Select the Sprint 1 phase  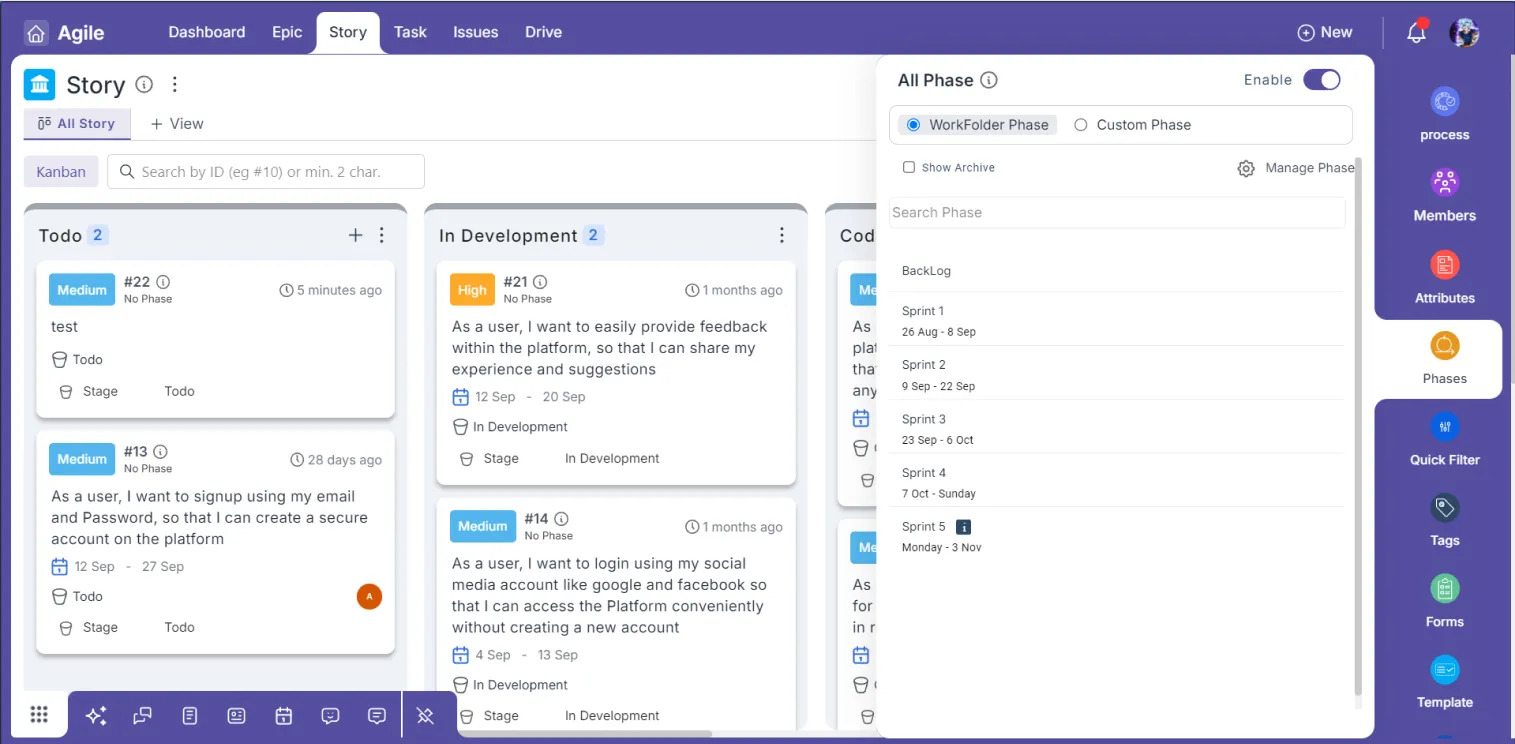[1117, 320]
